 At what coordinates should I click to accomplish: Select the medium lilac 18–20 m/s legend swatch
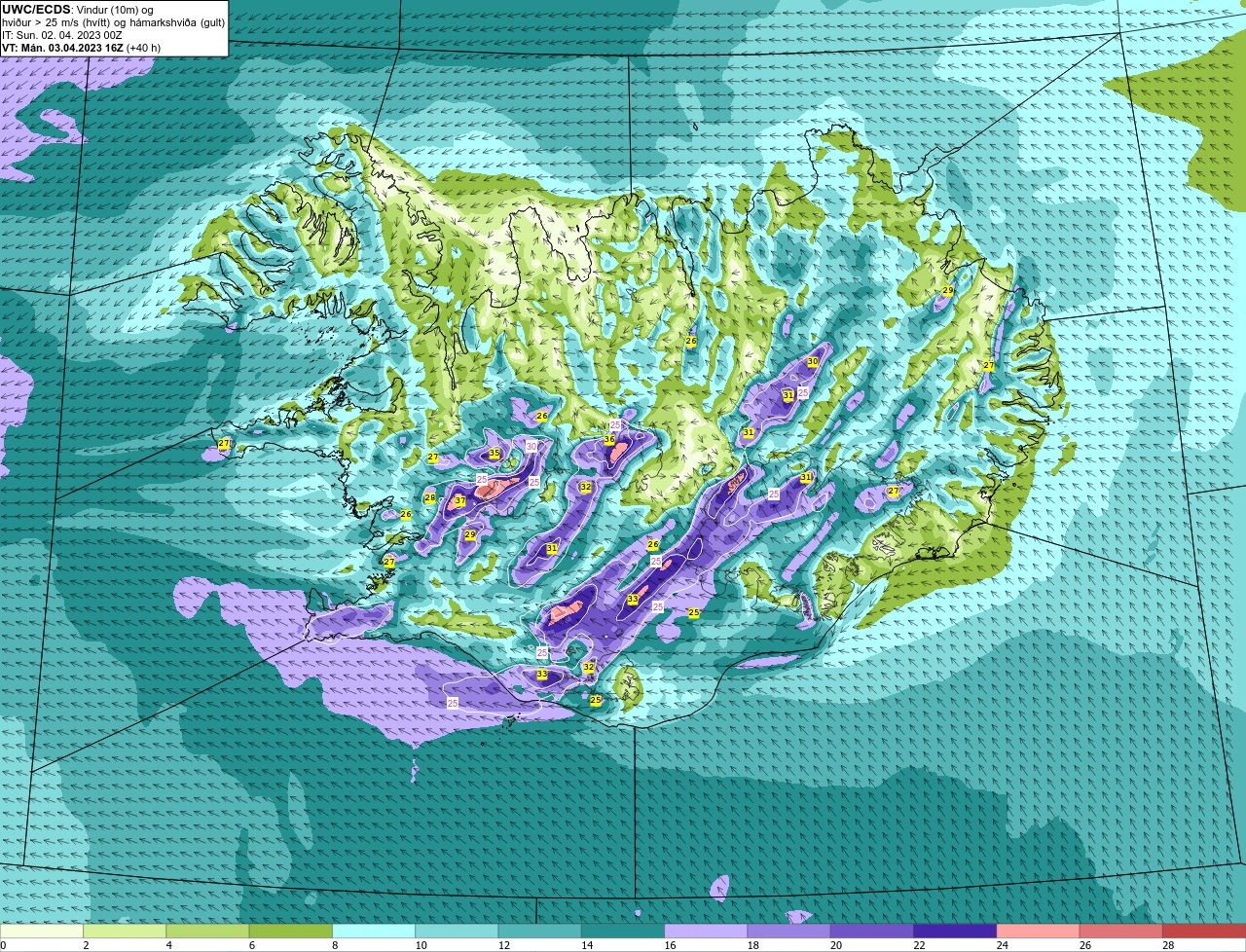(789, 931)
